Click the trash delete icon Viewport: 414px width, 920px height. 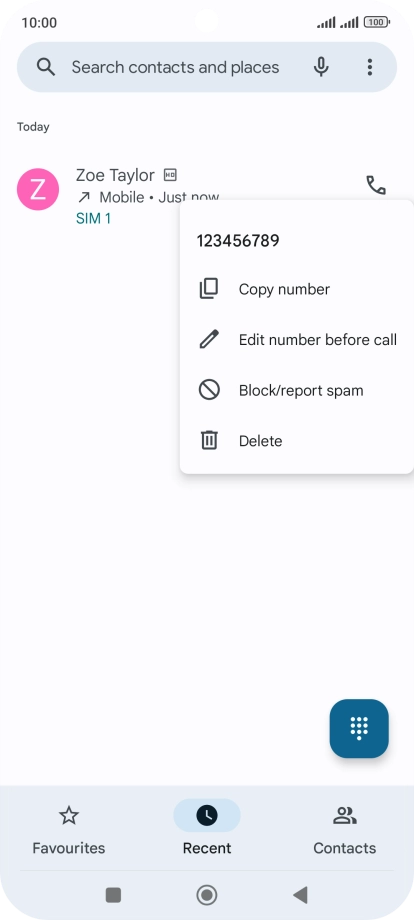[x=209, y=440]
